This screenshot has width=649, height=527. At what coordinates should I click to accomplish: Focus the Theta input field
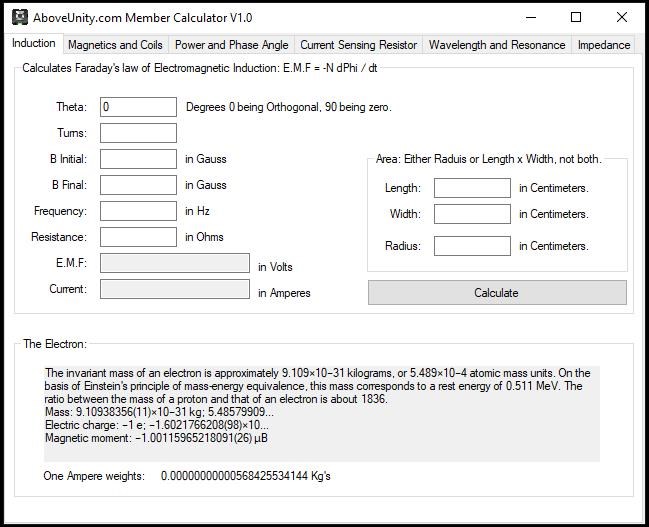pos(138,107)
